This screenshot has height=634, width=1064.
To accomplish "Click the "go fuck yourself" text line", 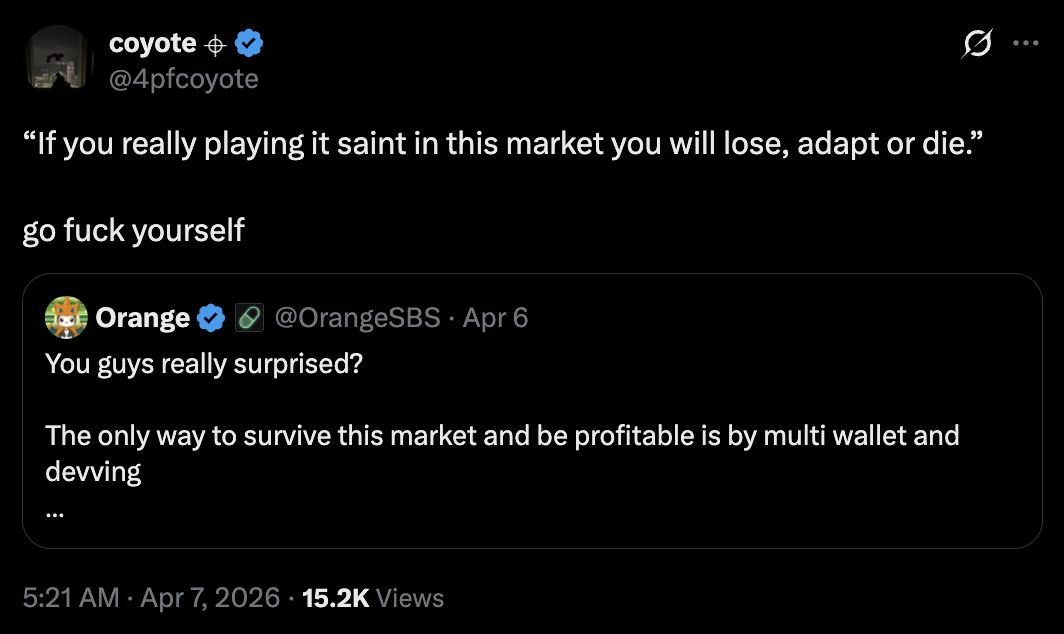I will [x=133, y=230].
